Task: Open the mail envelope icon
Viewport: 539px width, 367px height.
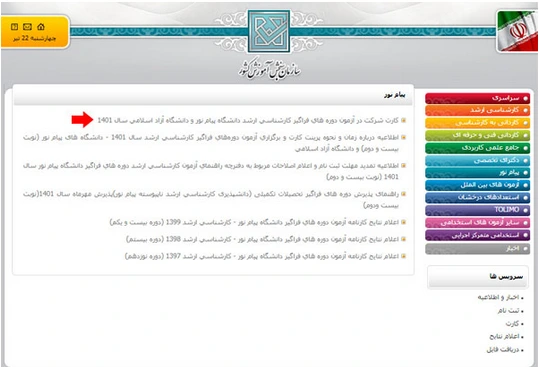Action: tap(27, 27)
